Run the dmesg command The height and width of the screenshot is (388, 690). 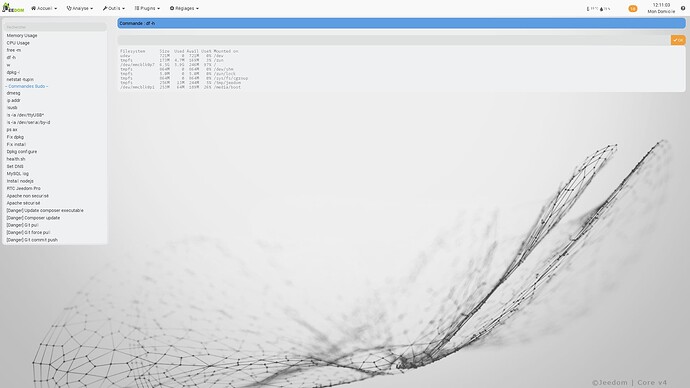click(13, 93)
